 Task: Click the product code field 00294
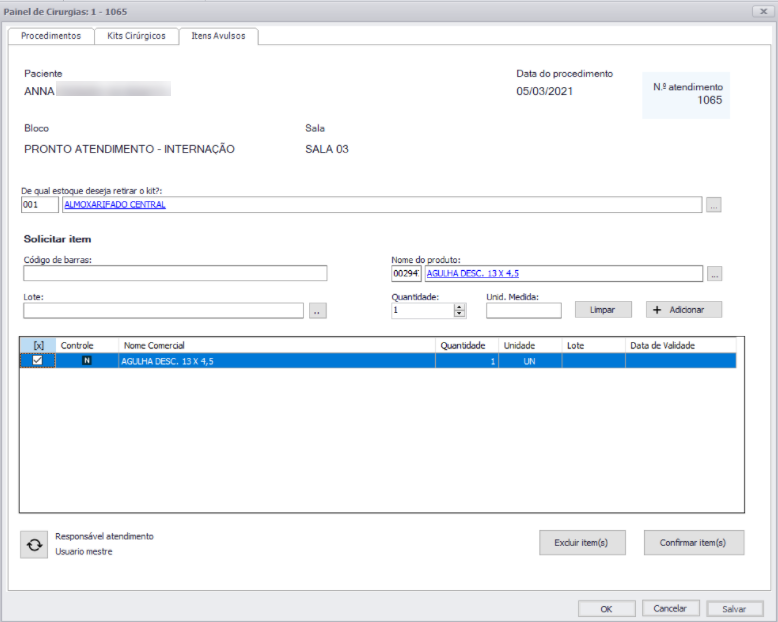click(x=406, y=273)
